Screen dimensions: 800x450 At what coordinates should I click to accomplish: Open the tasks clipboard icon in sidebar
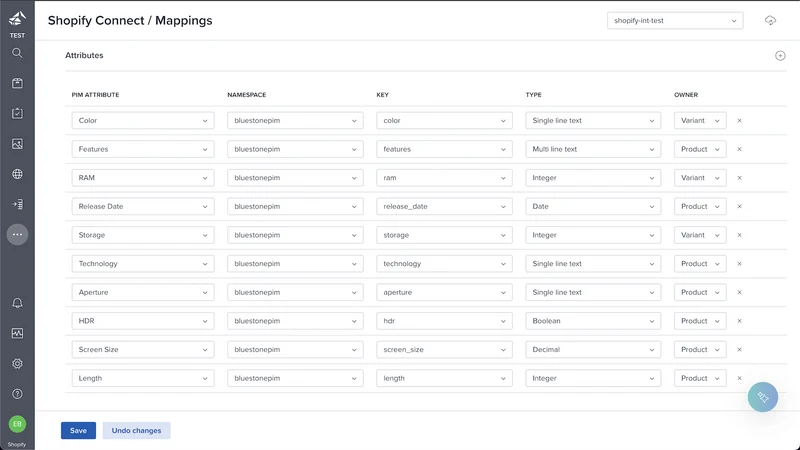click(17, 113)
